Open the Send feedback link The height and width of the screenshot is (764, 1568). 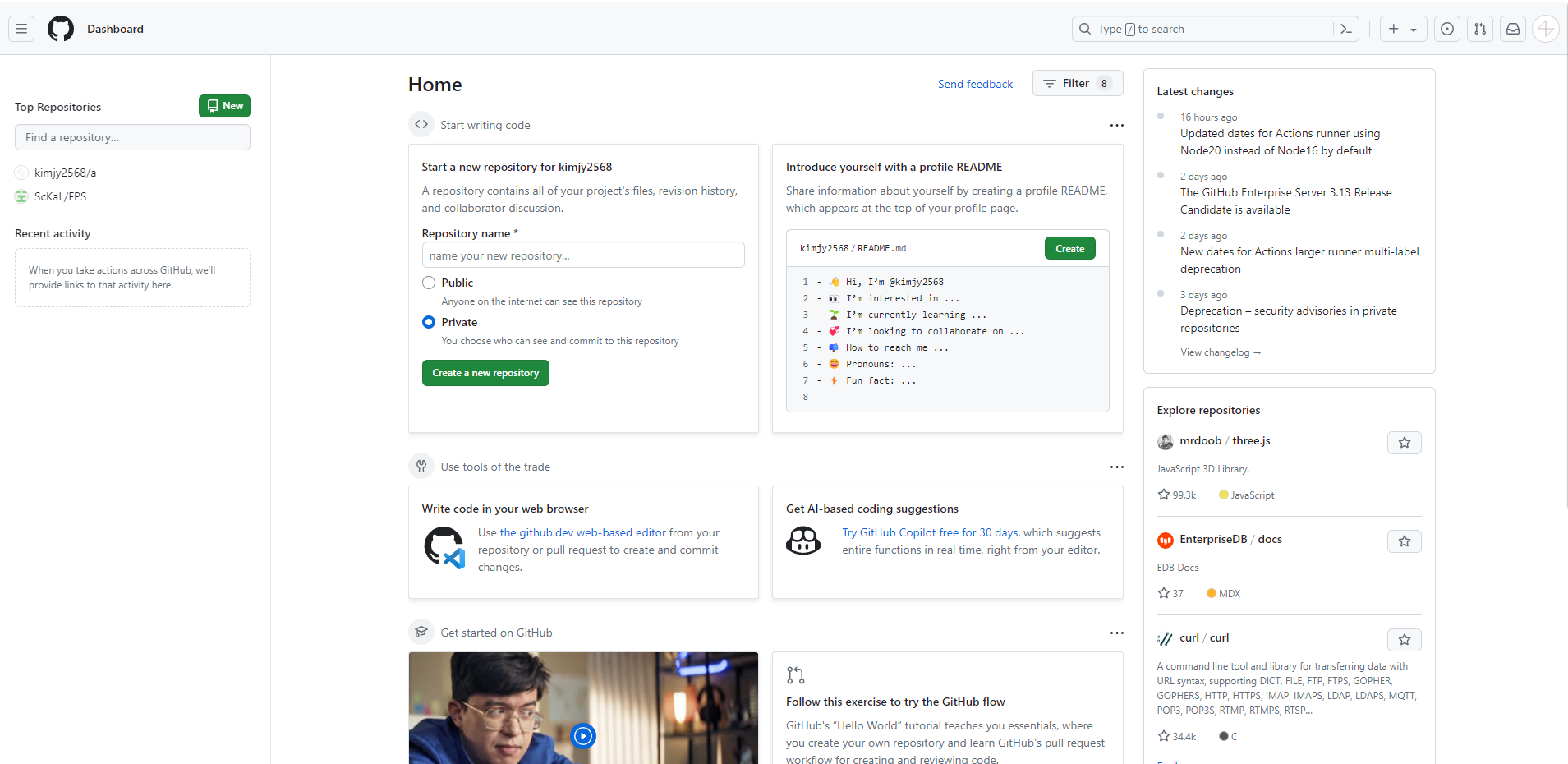(x=975, y=83)
